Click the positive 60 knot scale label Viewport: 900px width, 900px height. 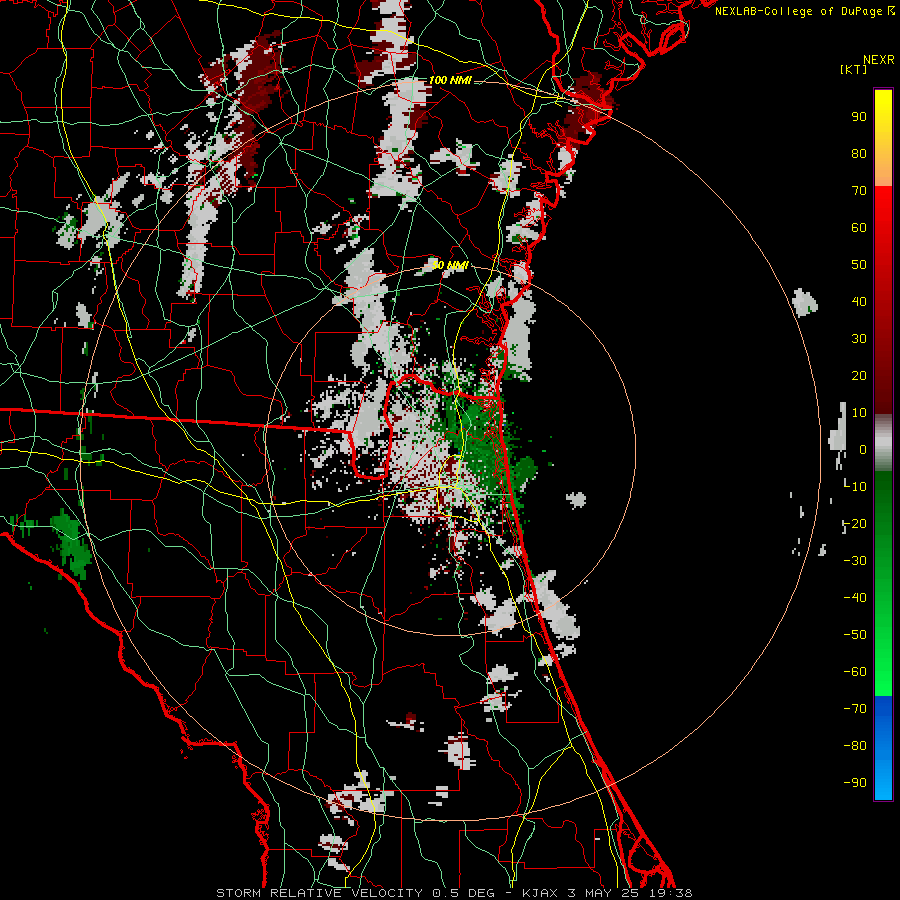(x=859, y=228)
